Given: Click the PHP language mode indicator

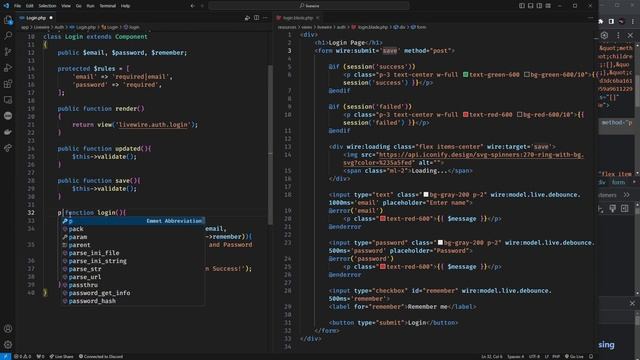Looking at the screenshot, I should (x=556, y=356).
